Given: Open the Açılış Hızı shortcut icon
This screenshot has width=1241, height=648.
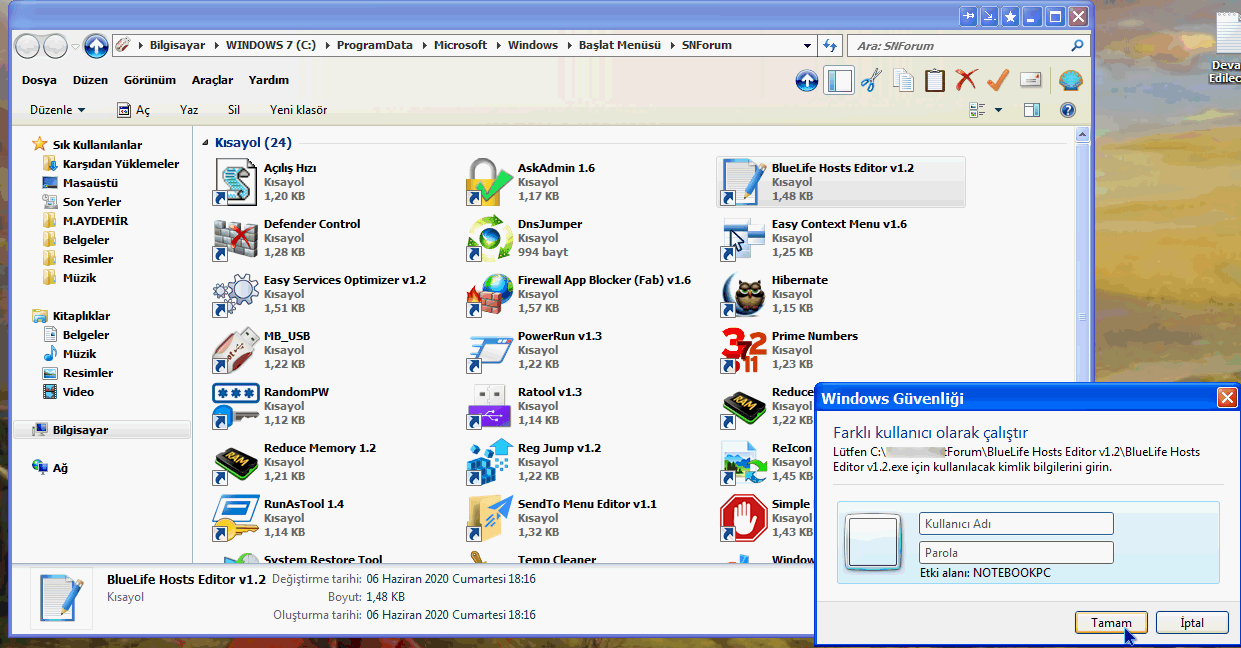Looking at the screenshot, I should pyautogui.click(x=236, y=183).
